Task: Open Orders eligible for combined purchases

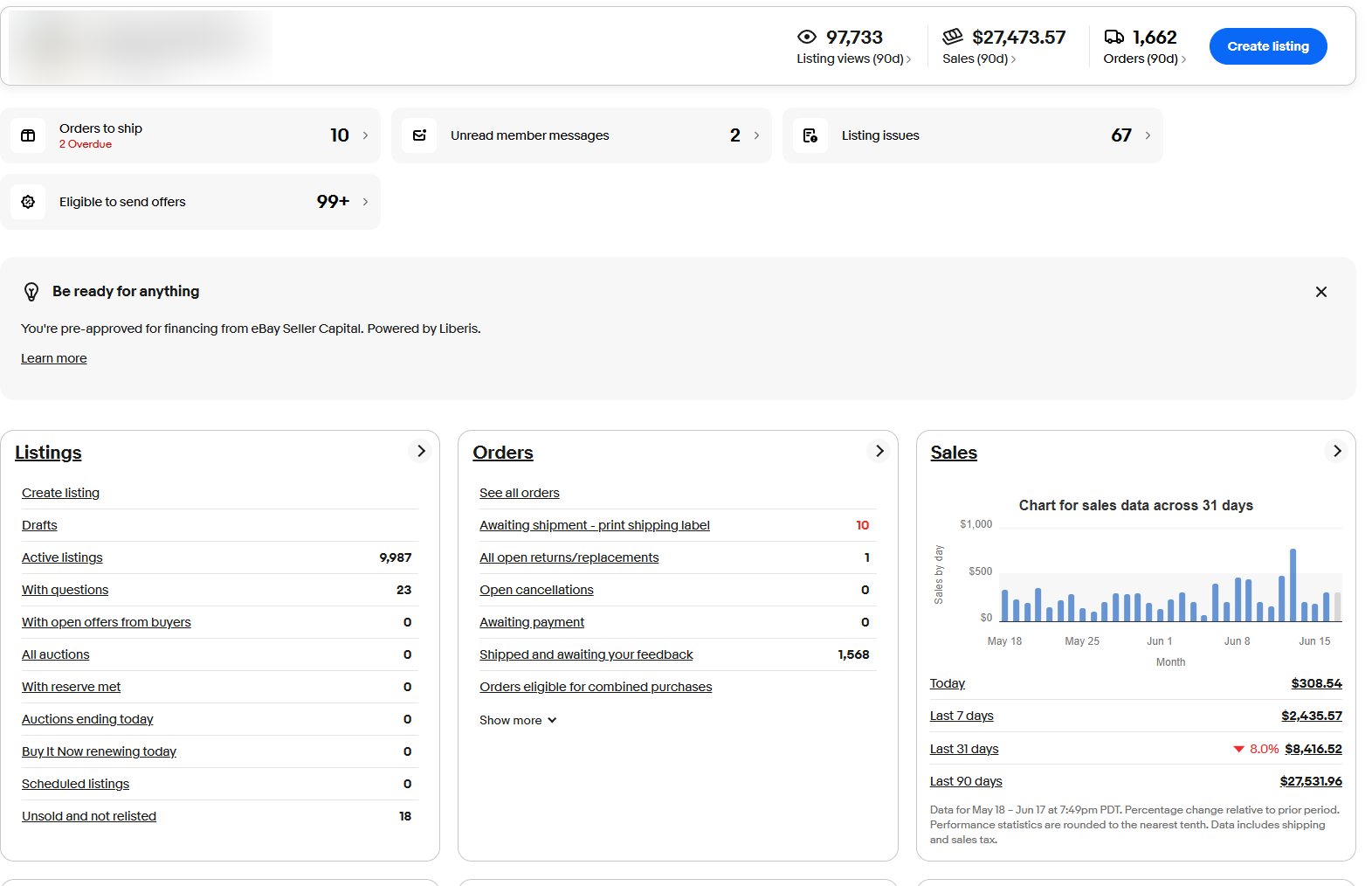Action: [596, 687]
